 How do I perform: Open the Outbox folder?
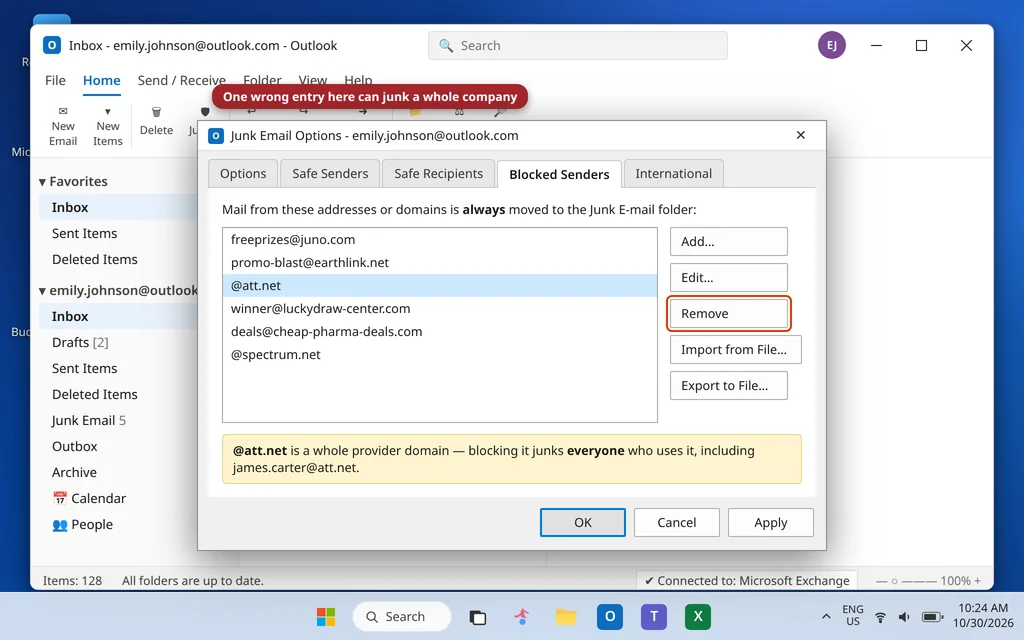[118, 447]
